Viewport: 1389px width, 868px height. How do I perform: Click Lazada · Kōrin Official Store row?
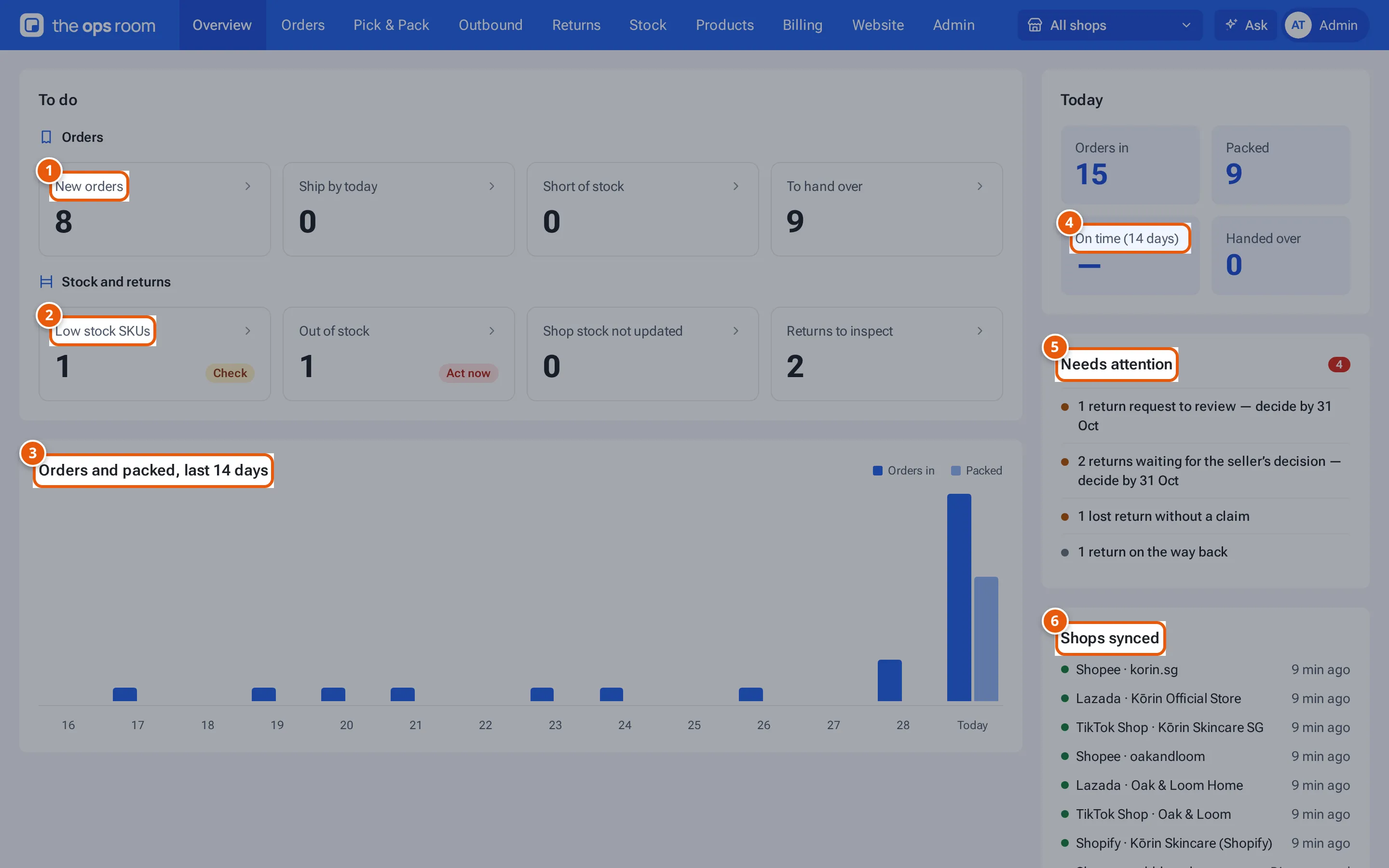[1205, 699]
